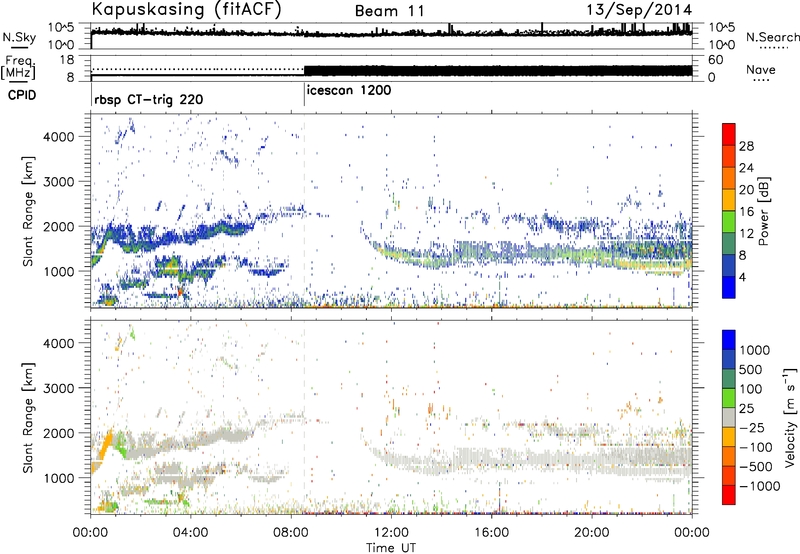This screenshot has height=554, width=800.
Task: Click the blue swatch at Velocity 1000
Action: click(x=729, y=340)
